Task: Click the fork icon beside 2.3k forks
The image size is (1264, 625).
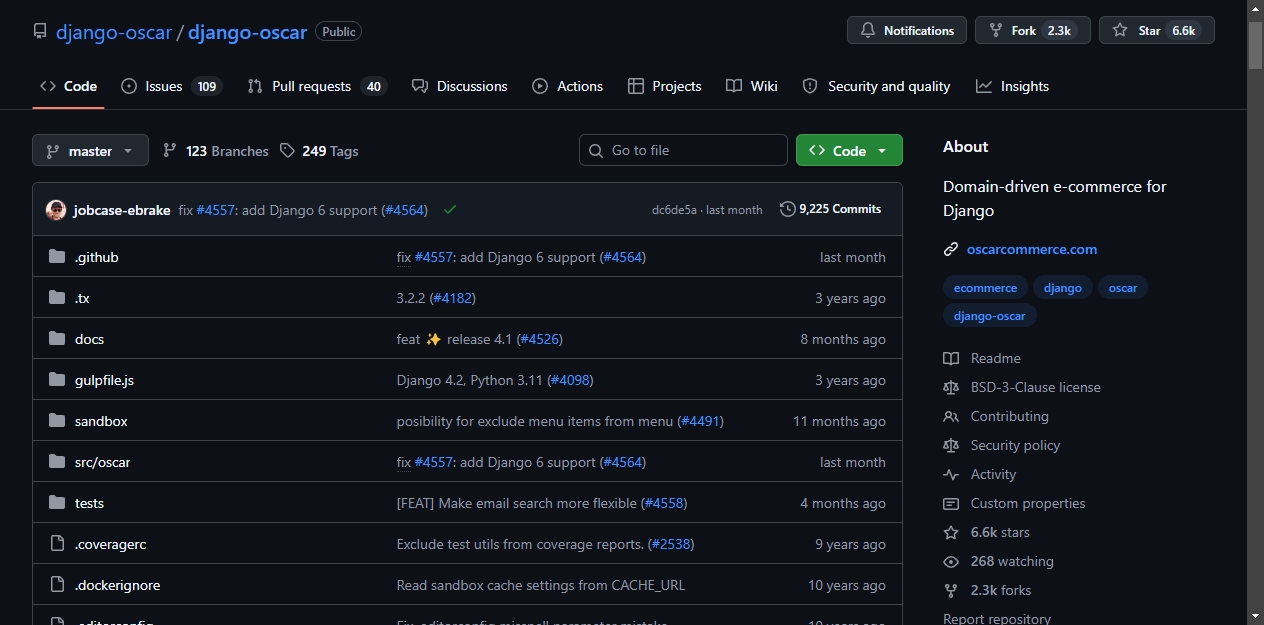Action: click(951, 590)
